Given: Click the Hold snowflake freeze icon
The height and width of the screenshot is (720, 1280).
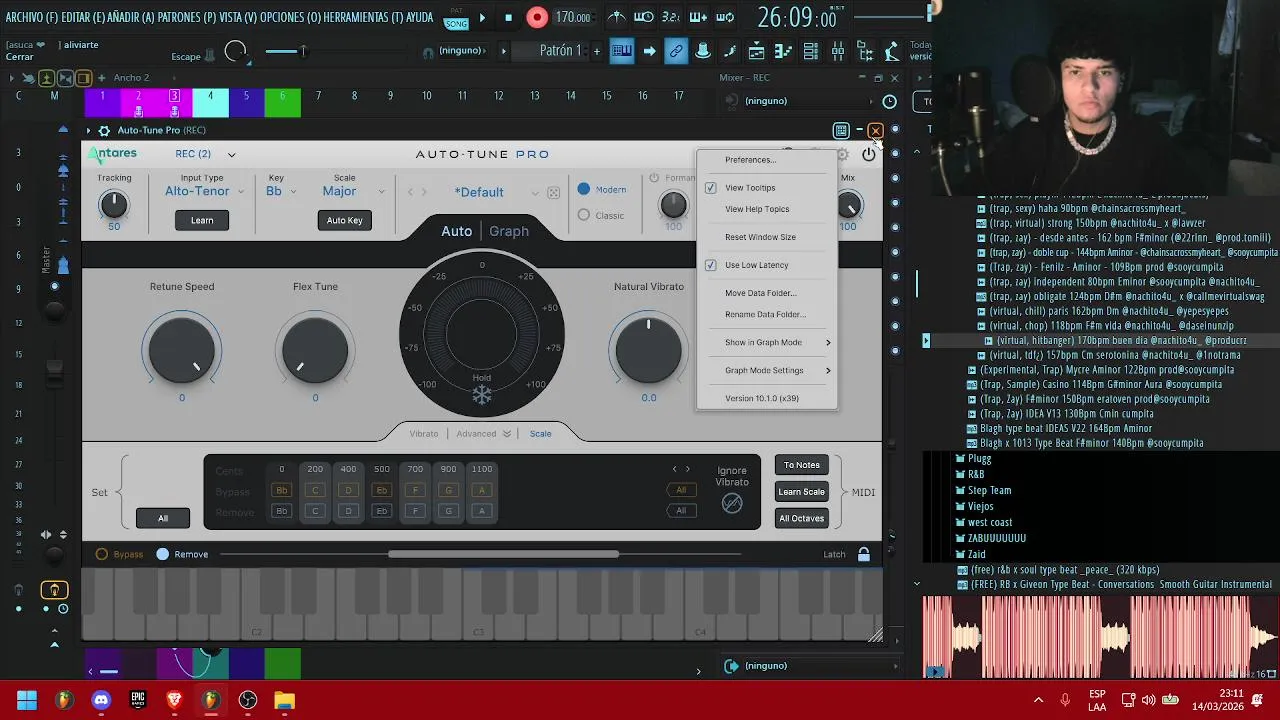Looking at the screenshot, I should [x=482, y=396].
